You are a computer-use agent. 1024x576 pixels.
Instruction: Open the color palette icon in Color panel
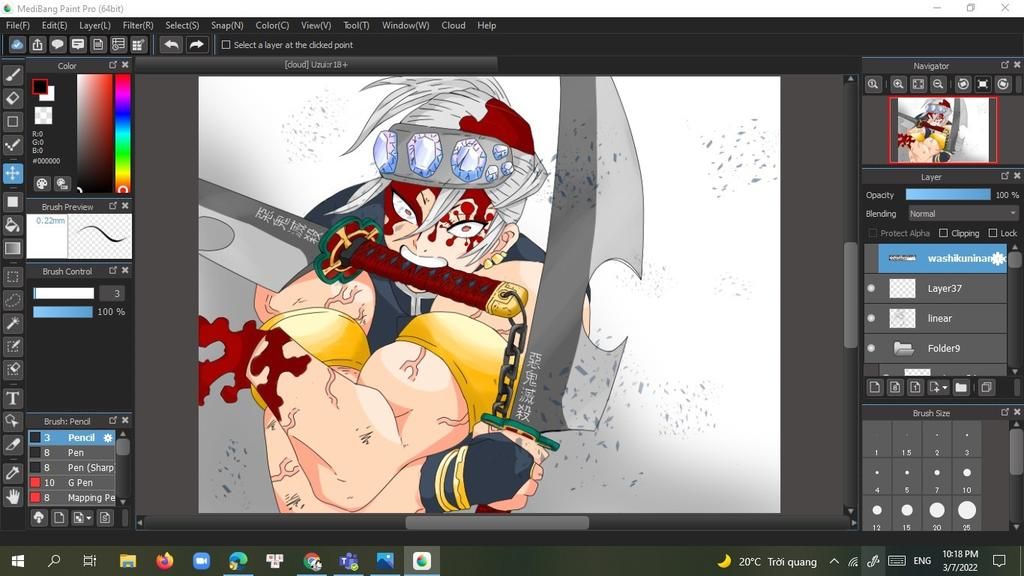41,184
